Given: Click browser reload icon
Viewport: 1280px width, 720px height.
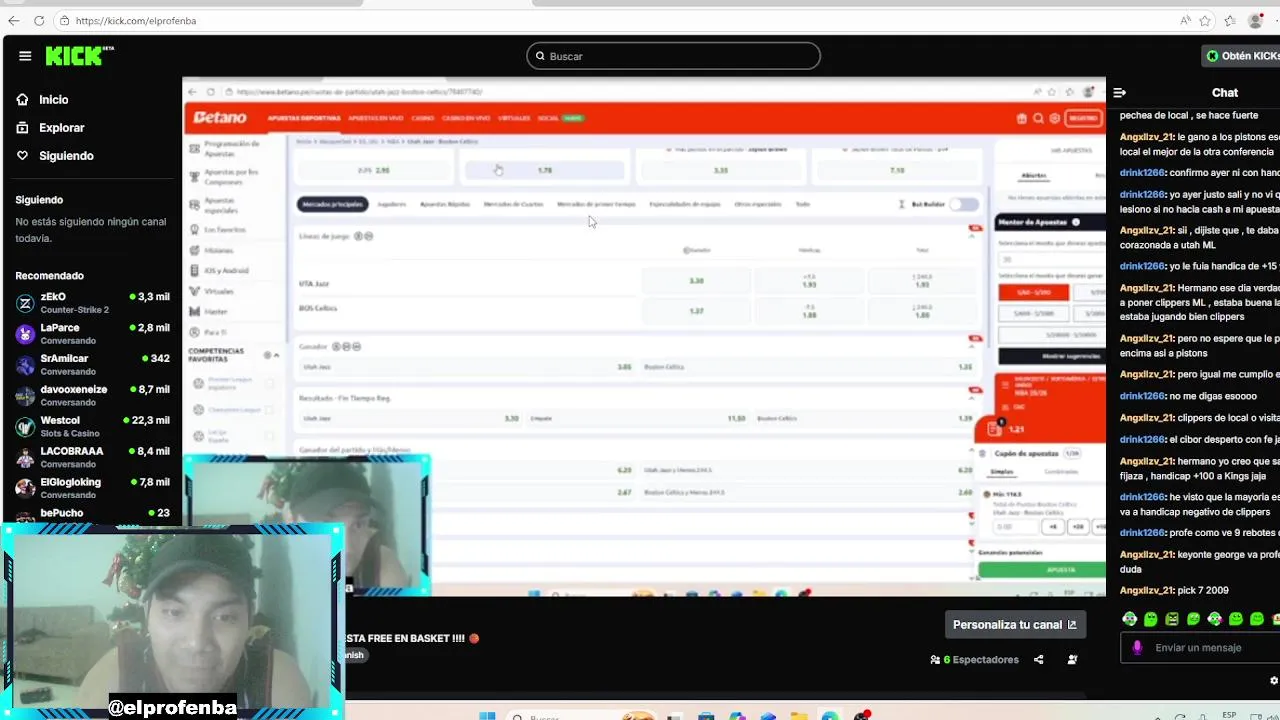Looking at the screenshot, I should tap(39, 20).
